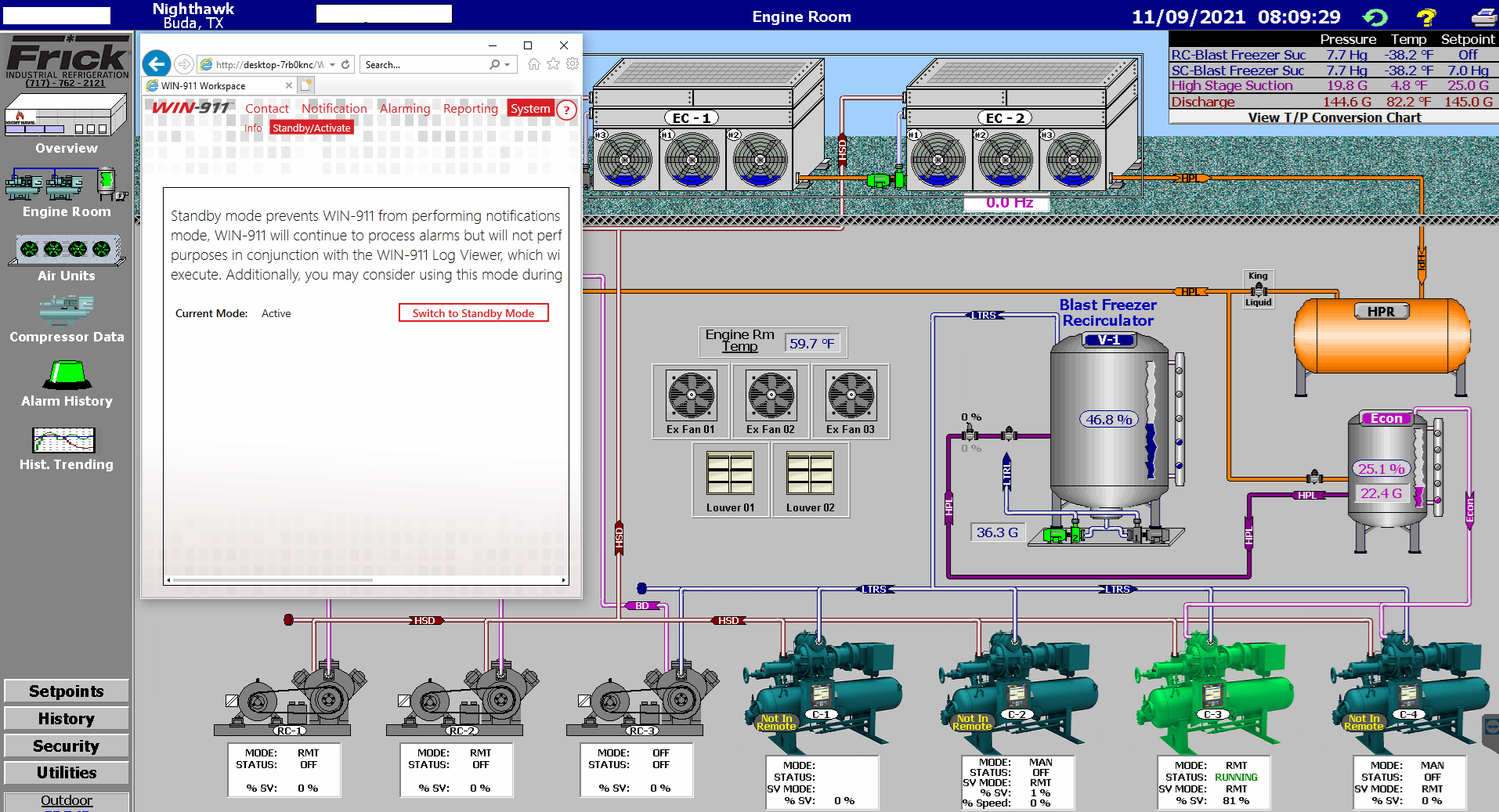The height and width of the screenshot is (812, 1499).
Task: Open the Compressor Data icon
Action: pyautogui.click(x=67, y=309)
